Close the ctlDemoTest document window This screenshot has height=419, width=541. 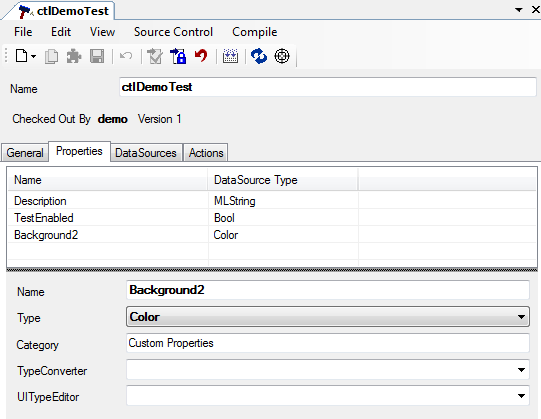535,10
